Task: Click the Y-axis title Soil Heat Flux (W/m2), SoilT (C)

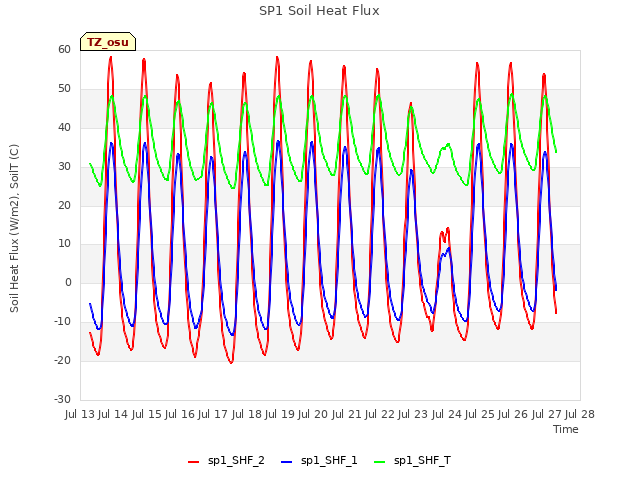Action: coord(14,228)
